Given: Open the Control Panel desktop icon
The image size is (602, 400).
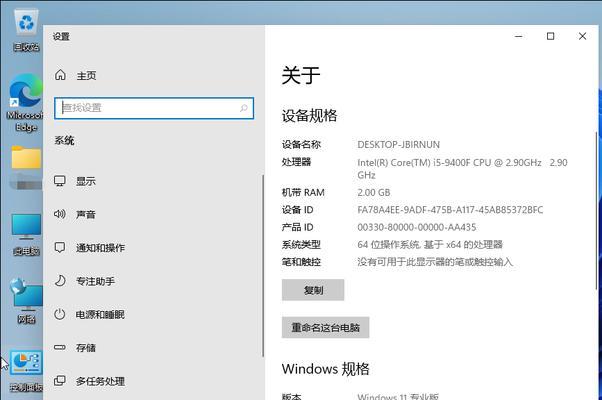Looking at the screenshot, I should tap(26, 371).
